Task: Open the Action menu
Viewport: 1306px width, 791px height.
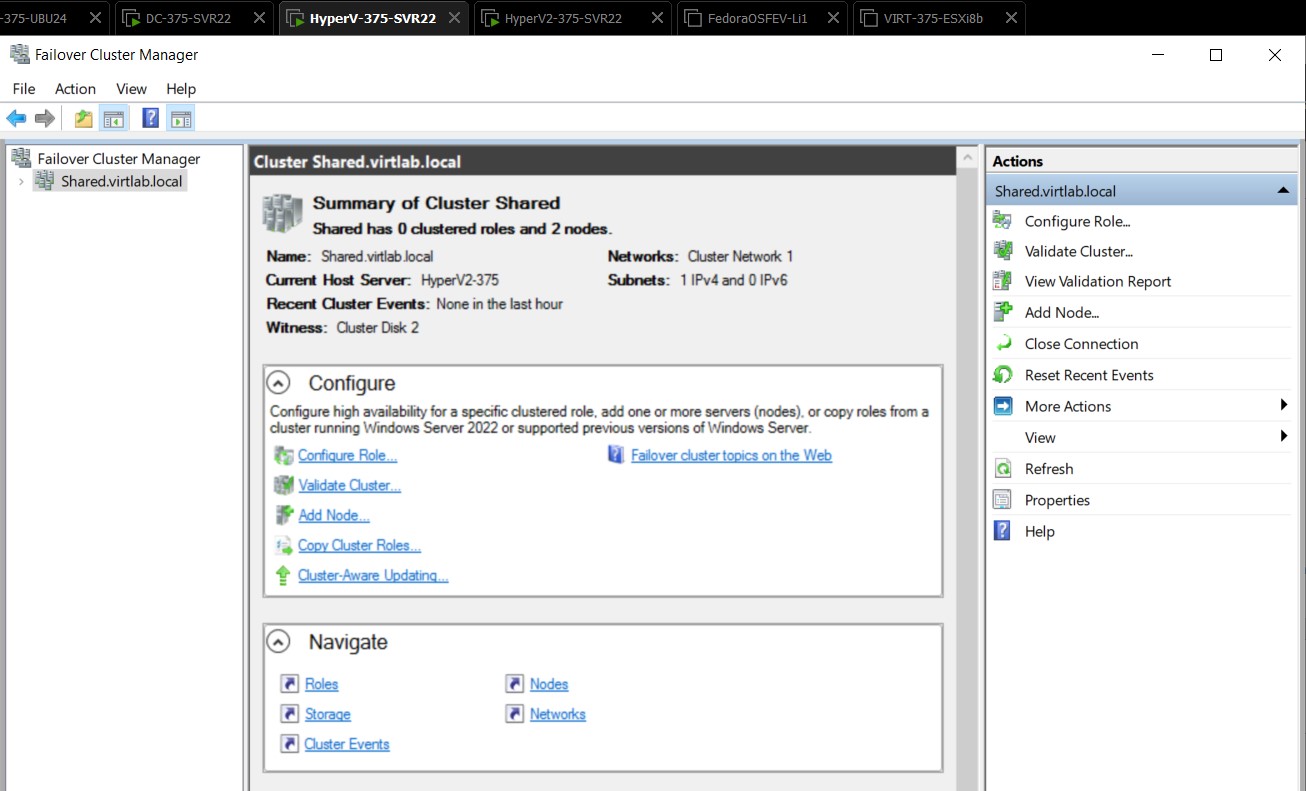Action: point(75,88)
